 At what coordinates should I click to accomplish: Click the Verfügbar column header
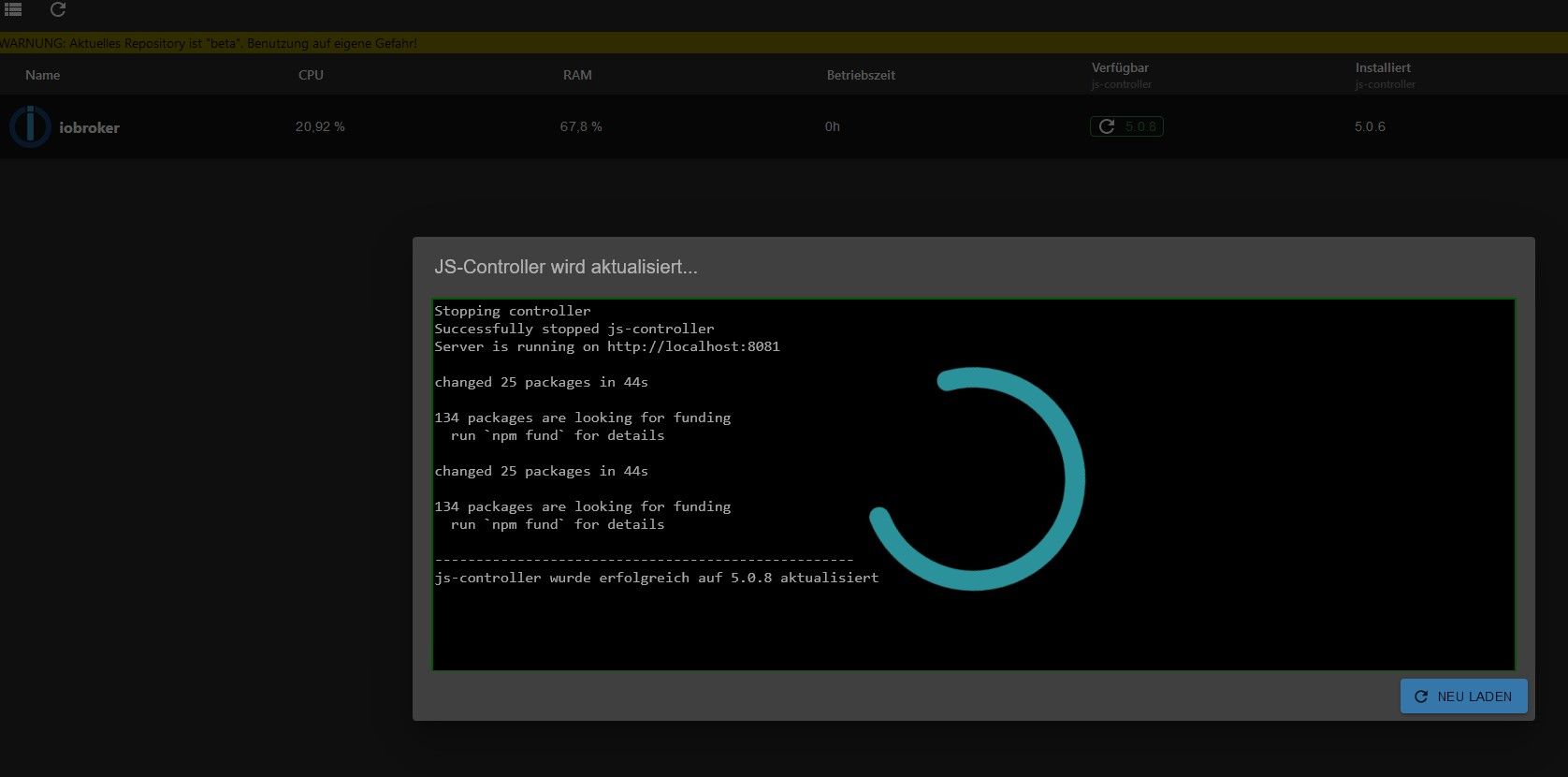[1120, 67]
